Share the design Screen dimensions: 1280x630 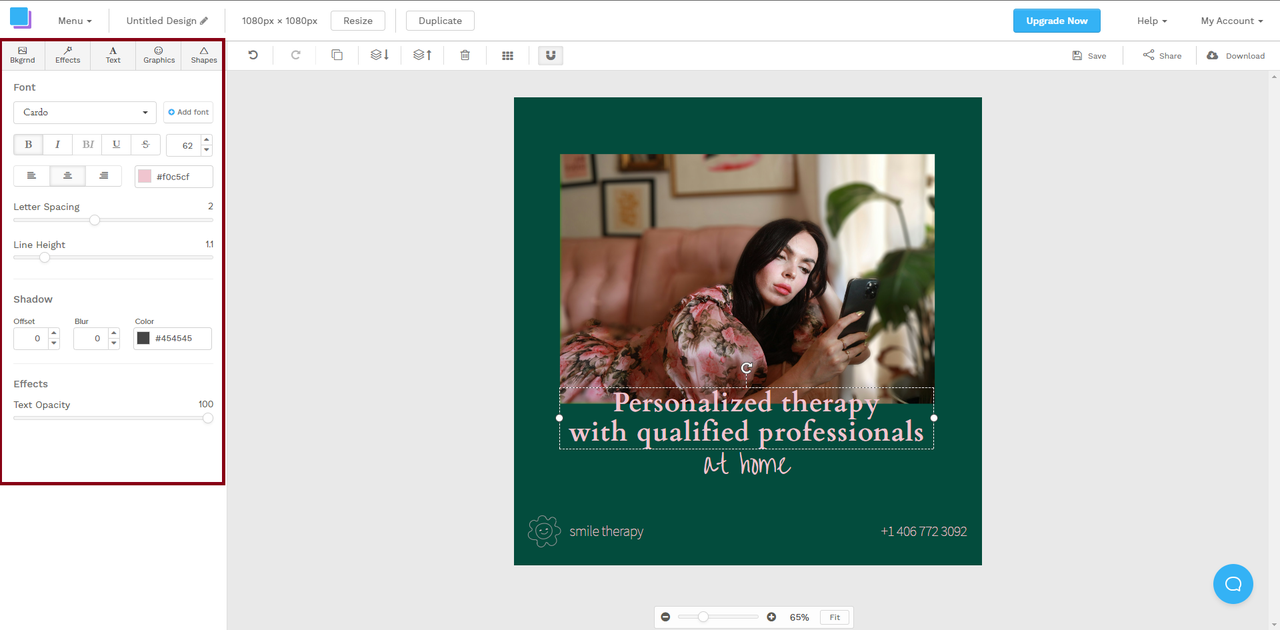tap(1162, 56)
